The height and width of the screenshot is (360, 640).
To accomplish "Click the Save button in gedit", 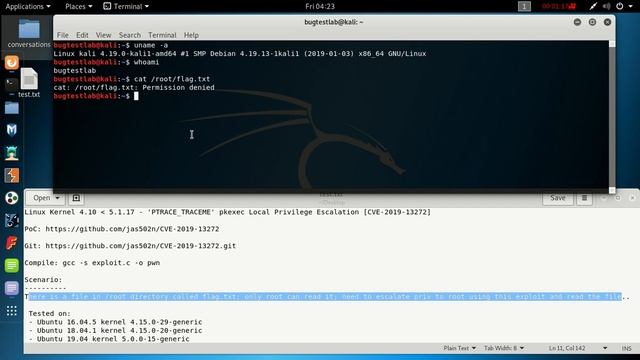I will point(558,198).
